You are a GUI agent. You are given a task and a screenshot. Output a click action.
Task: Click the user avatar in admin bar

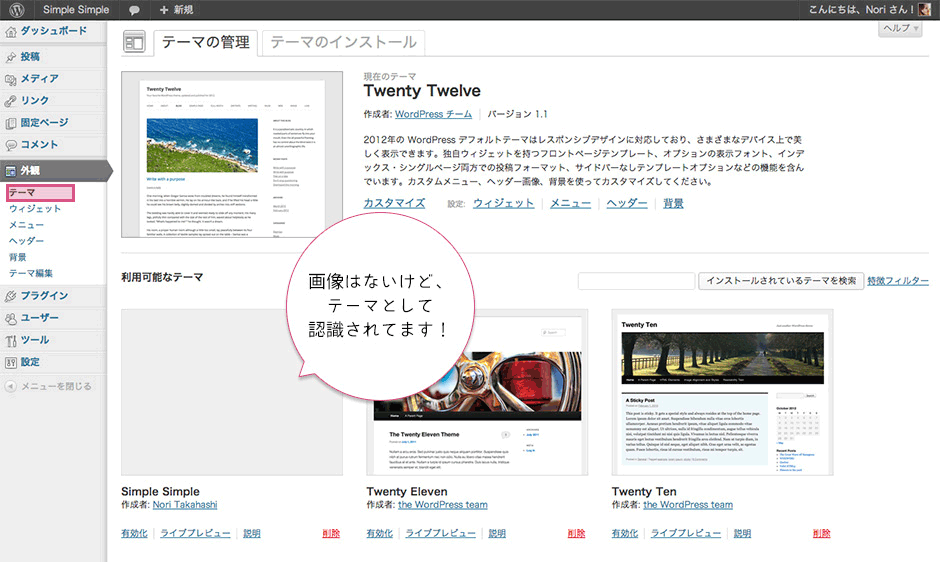click(x=926, y=10)
